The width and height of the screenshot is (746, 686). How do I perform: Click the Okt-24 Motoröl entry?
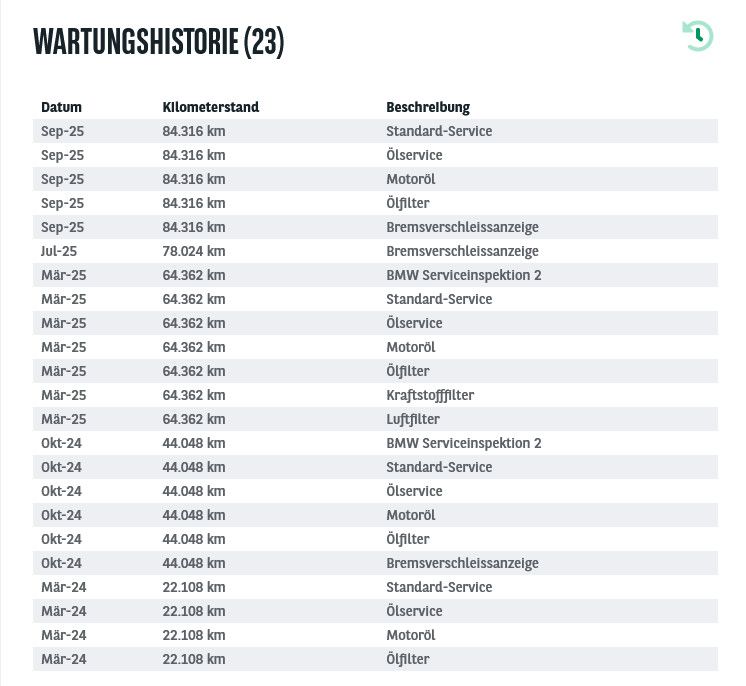(410, 515)
